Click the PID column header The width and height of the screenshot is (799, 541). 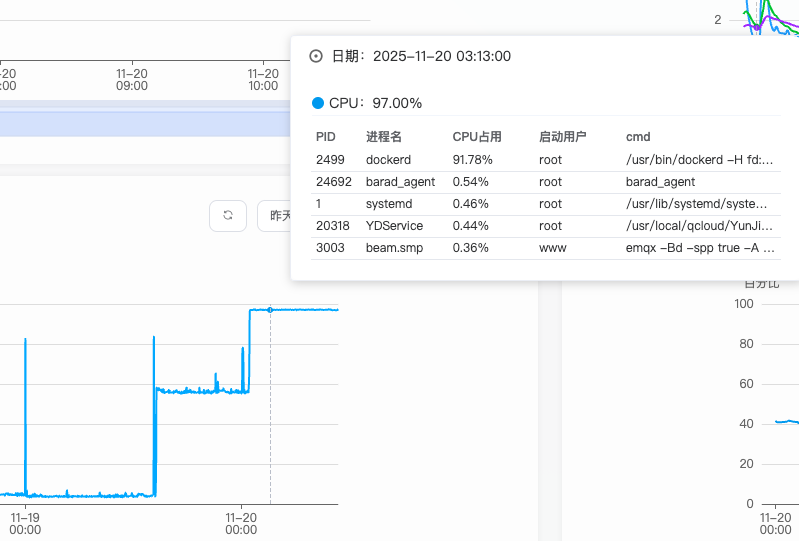coord(326,137)
